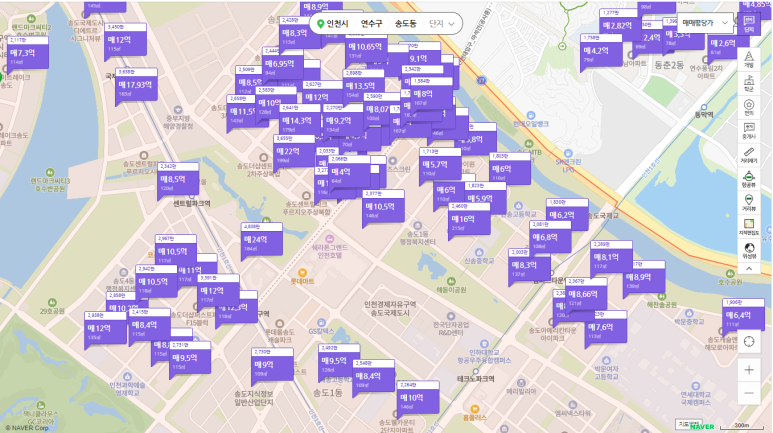Zoom in with the plus button
This screenshot has width=773, height=433.
pyautogui.click(x=749, y=370)
